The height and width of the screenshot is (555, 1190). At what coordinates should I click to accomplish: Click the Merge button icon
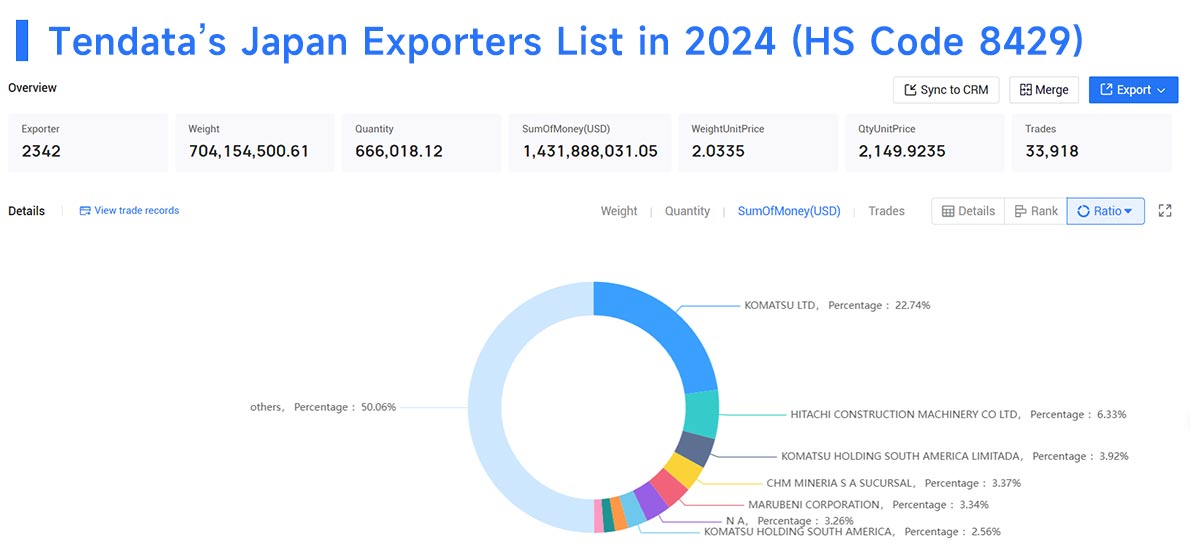(x=1025, y=90)
